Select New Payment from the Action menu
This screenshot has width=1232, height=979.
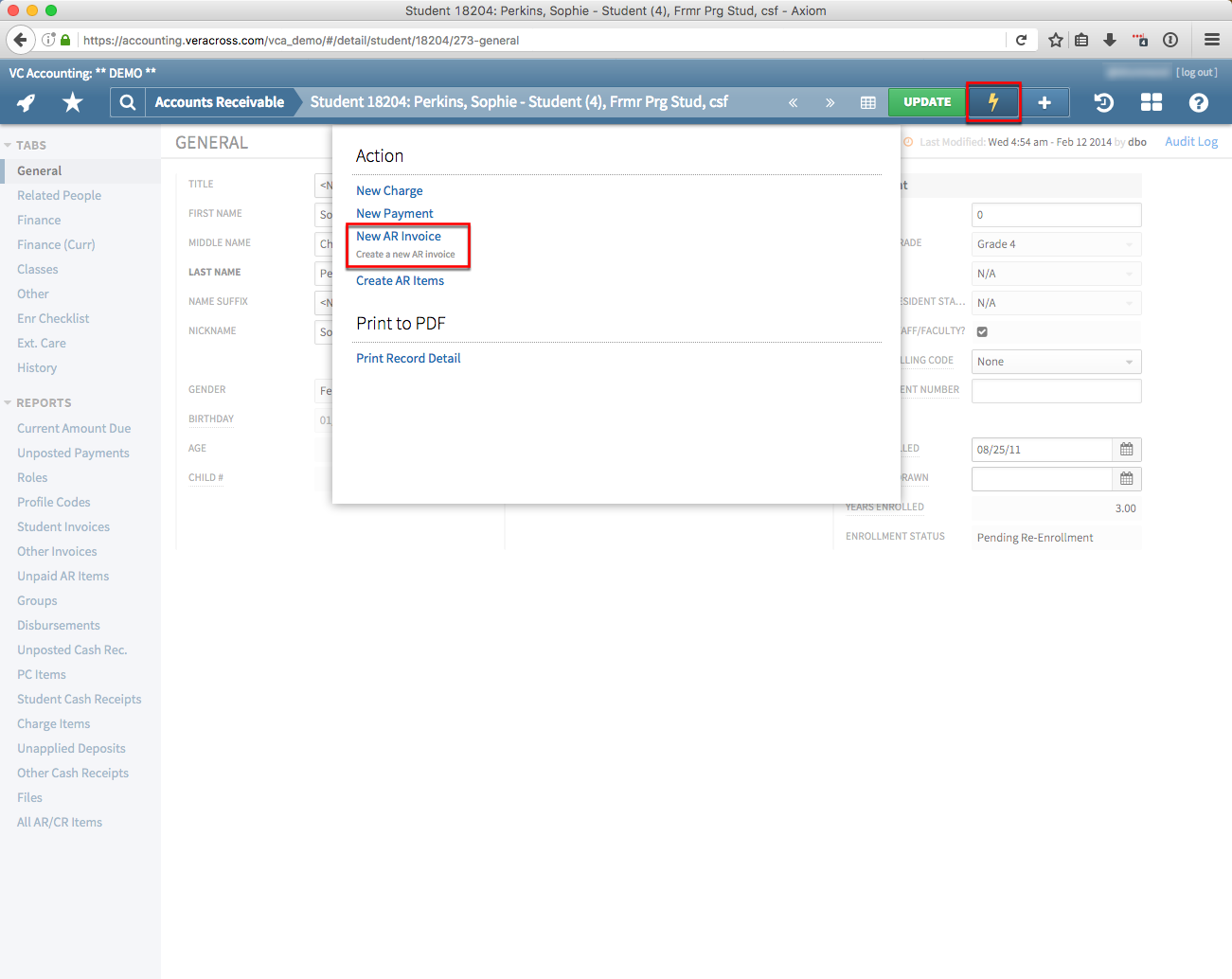pos(394,213)
